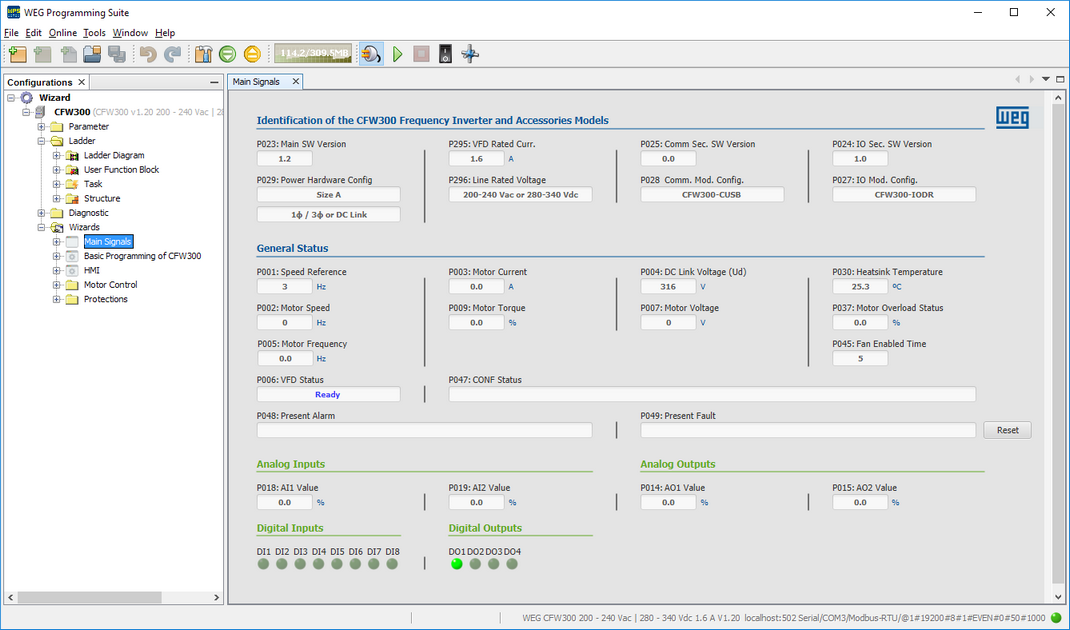The image size is (1070, 630).
Task: Click the Reset fault button
Action: coord(1007,430)
